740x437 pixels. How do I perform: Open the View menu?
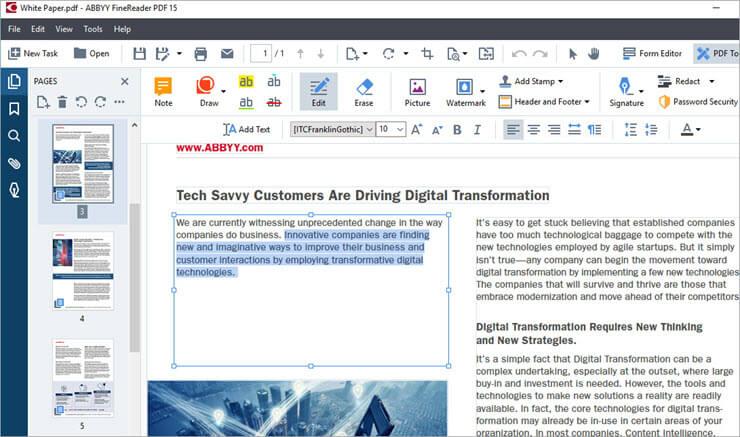click(64, 29)
